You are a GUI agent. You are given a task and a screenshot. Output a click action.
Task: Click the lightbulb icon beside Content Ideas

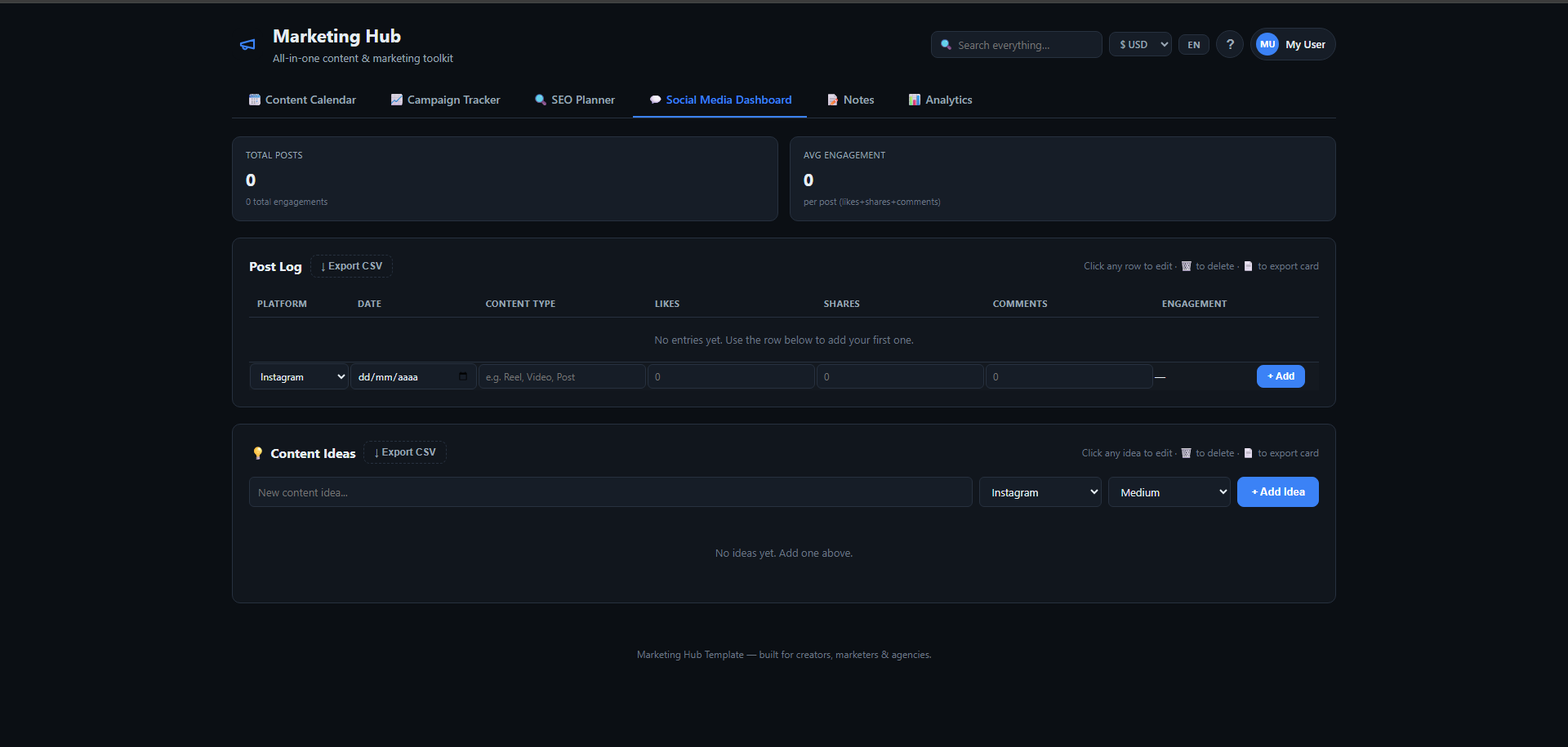pos(258,453)
